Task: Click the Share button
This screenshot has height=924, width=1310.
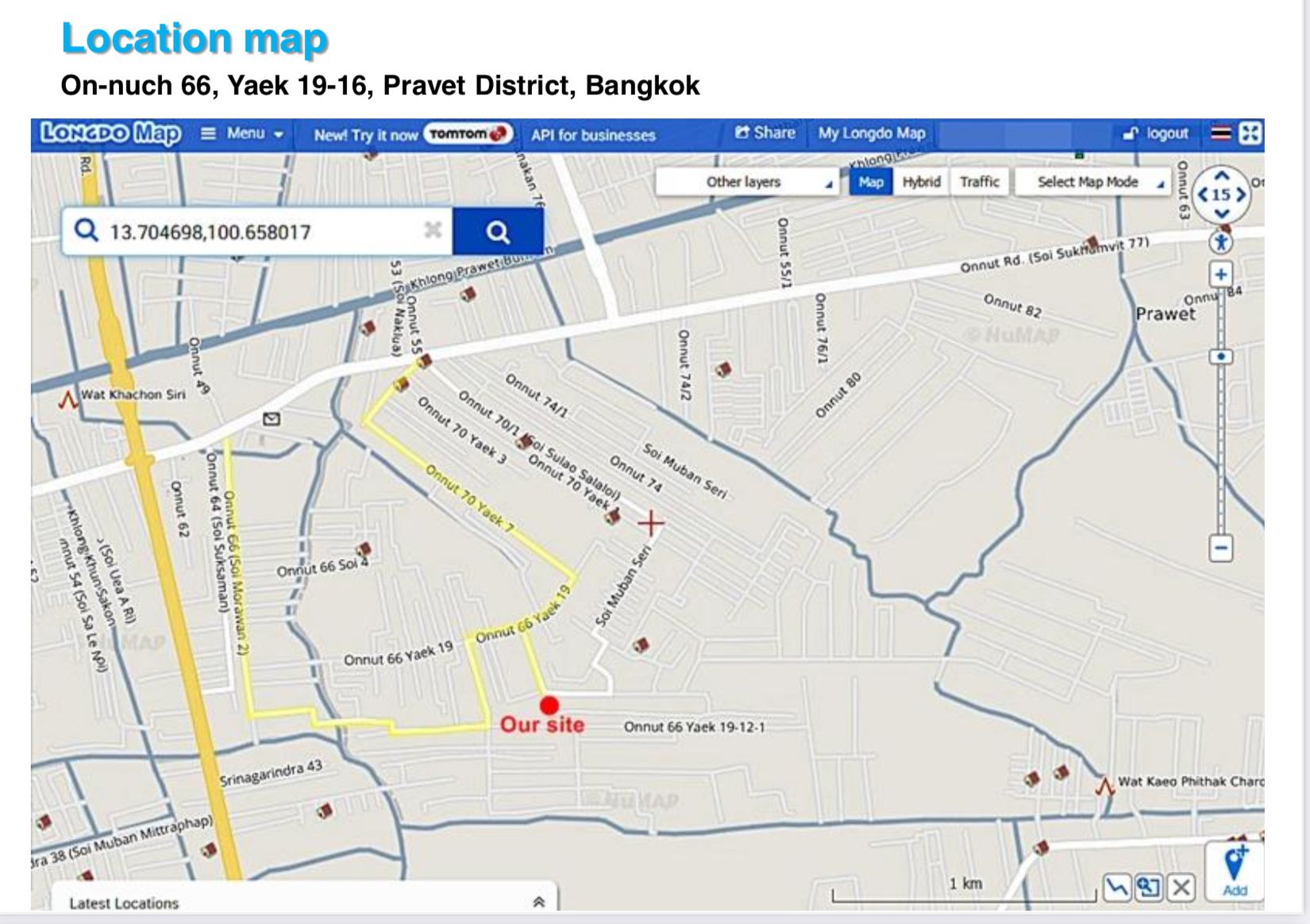Action: (x=765, y=133)
